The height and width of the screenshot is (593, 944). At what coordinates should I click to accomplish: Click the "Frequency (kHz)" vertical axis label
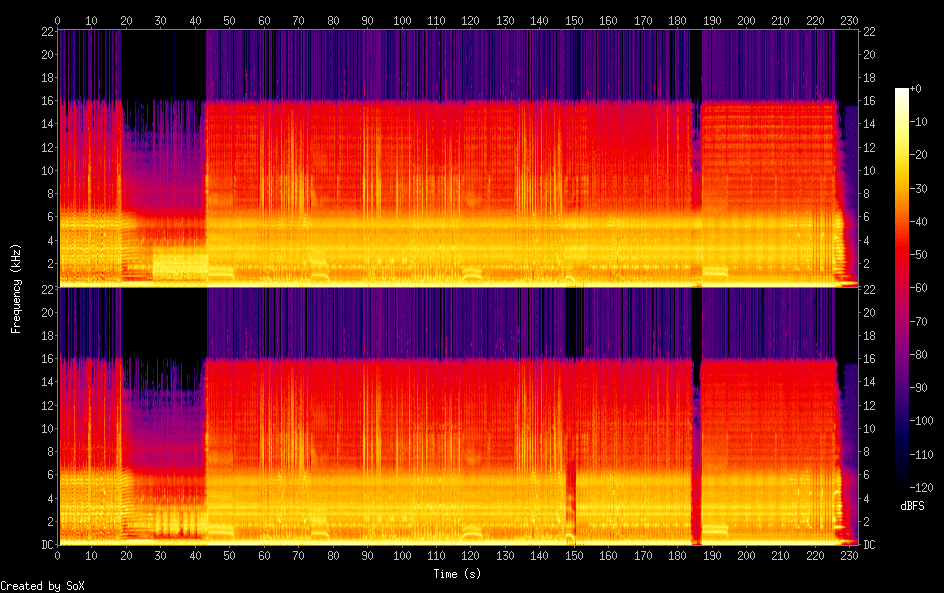pos(16,288)
